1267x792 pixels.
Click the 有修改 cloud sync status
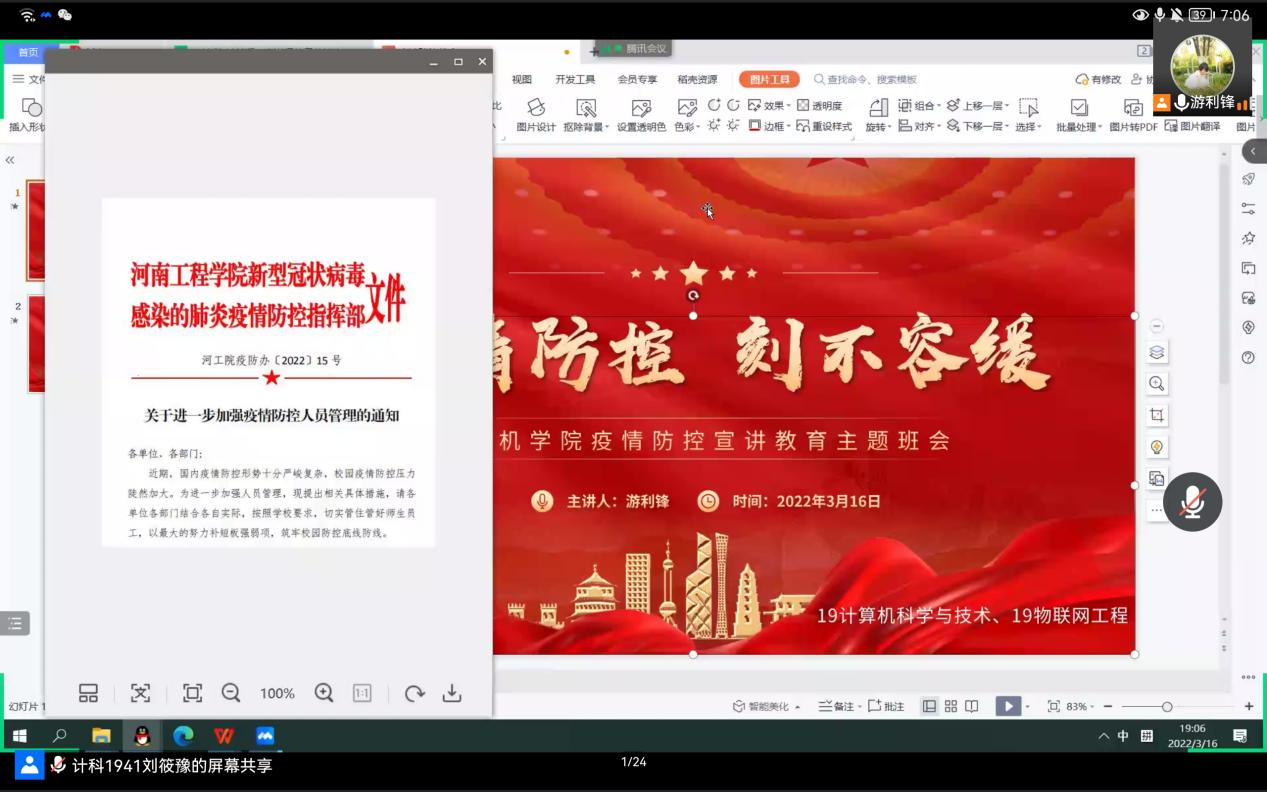1098,79
